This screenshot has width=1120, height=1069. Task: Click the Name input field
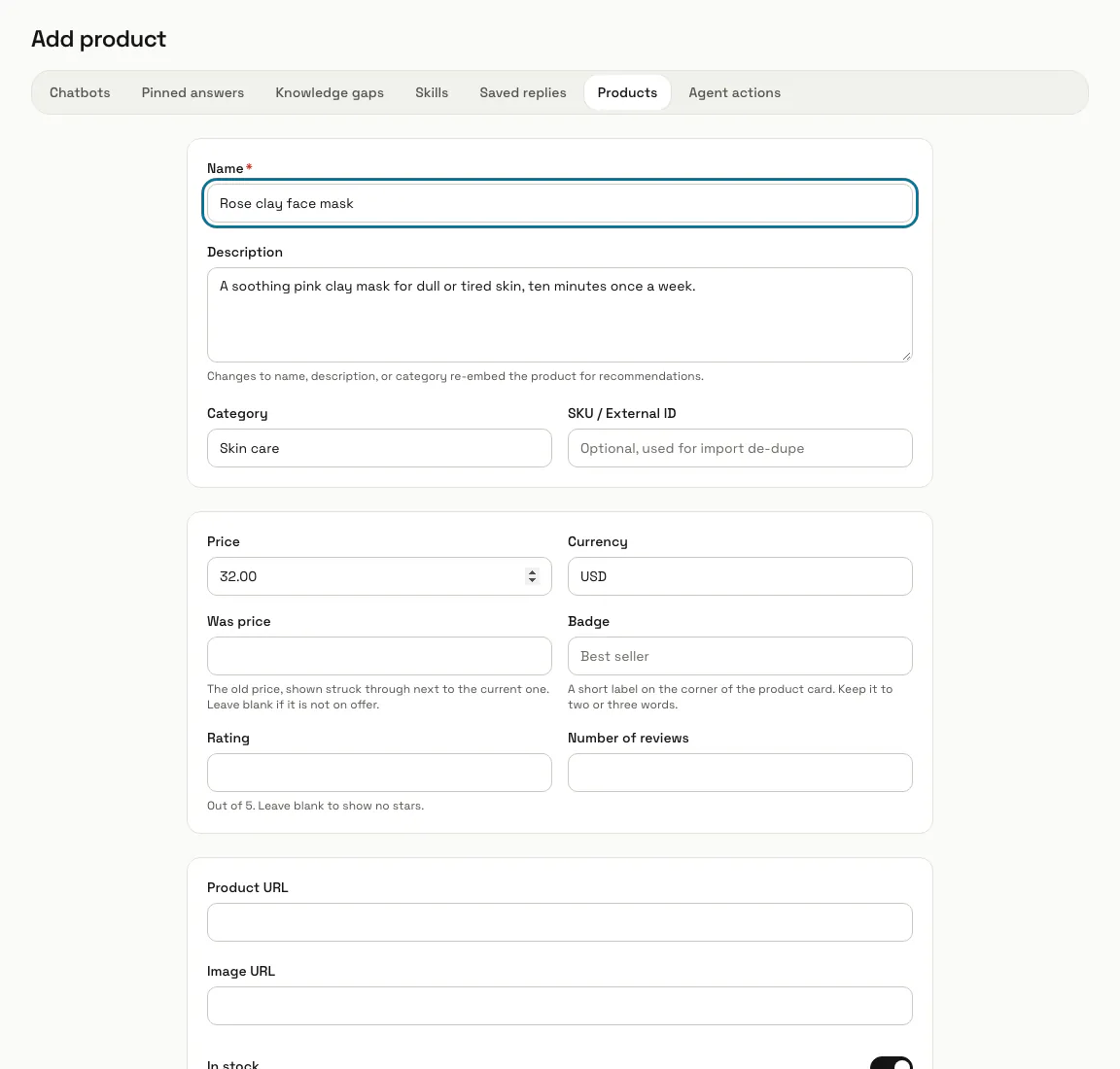[x=559, y=203]
